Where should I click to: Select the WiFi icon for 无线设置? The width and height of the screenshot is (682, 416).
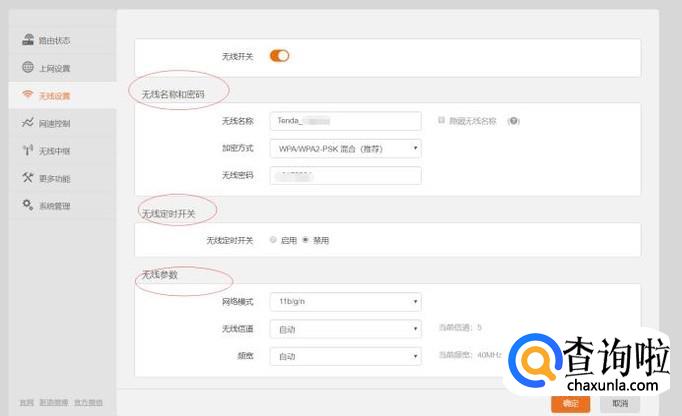28,94
